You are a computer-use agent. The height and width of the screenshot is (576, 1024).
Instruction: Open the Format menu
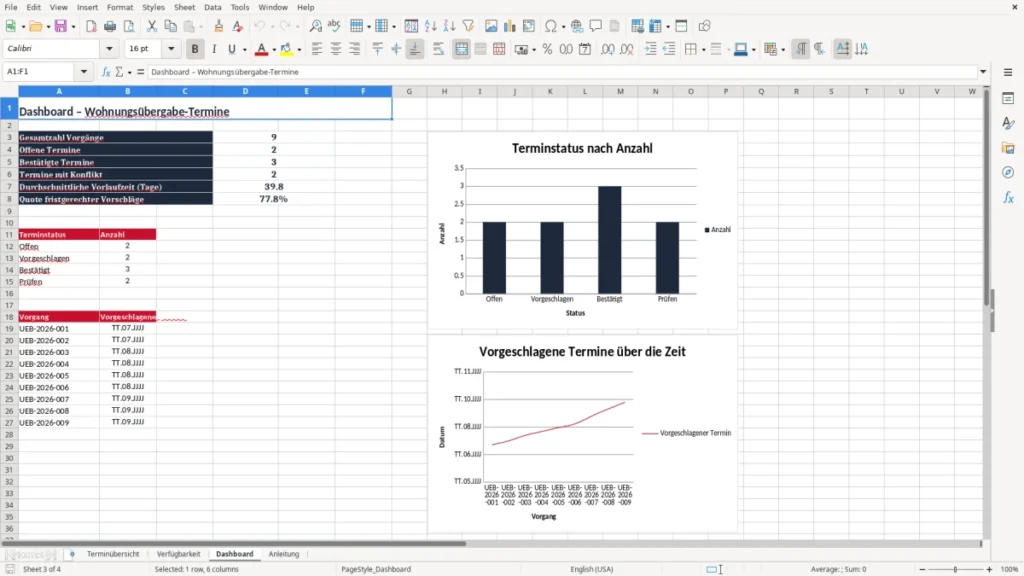(120, 7)
